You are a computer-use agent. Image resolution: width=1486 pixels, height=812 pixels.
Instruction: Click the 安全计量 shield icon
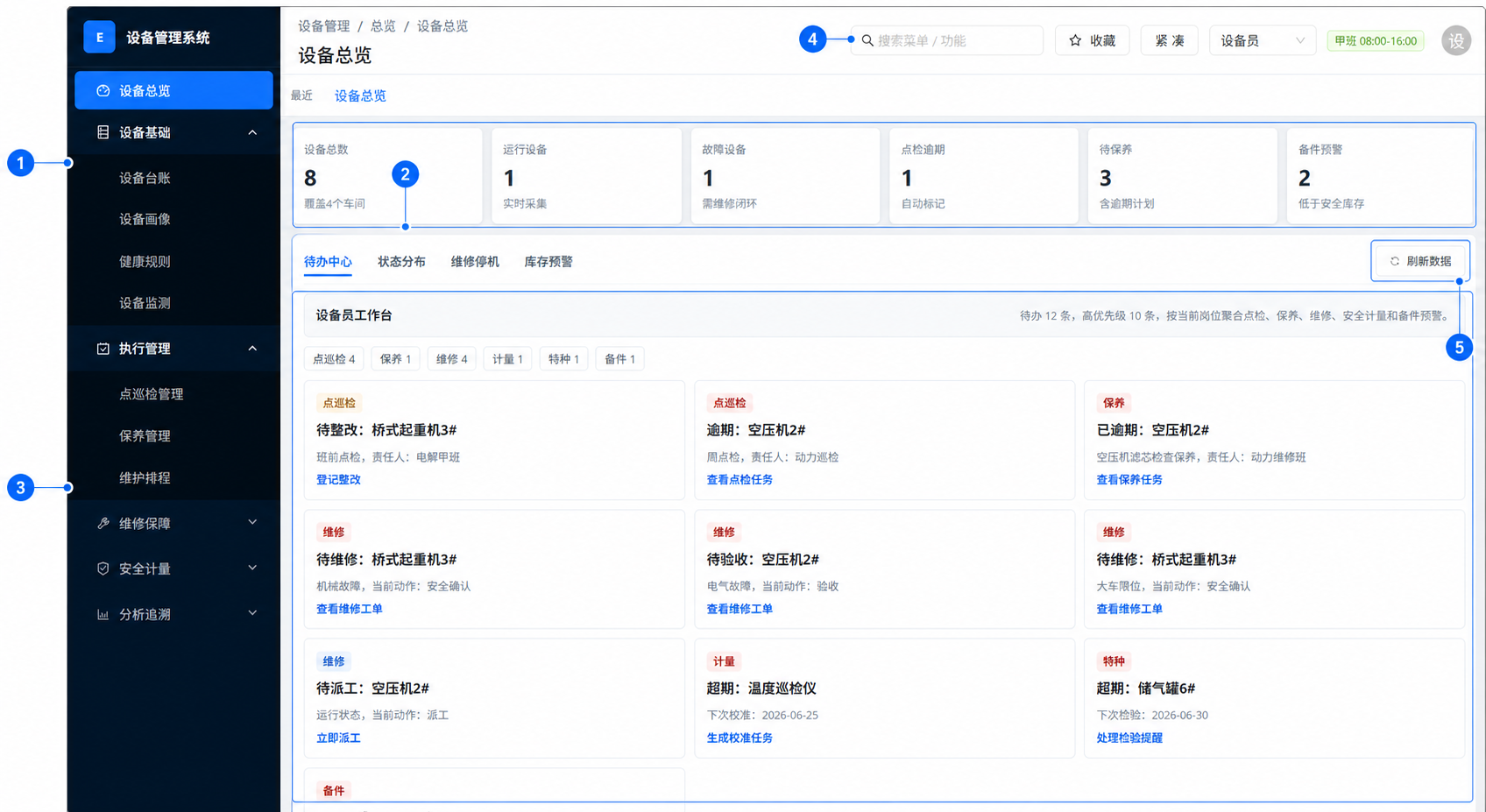103,569
